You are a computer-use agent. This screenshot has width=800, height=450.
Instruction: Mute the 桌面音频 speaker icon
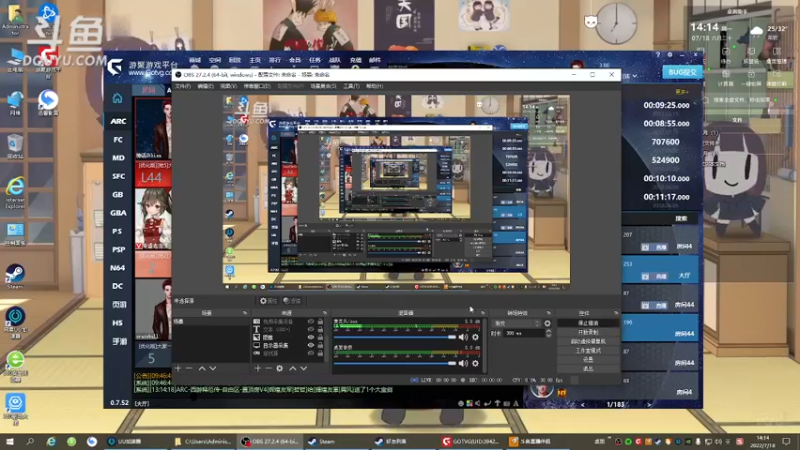click(463, 363)
